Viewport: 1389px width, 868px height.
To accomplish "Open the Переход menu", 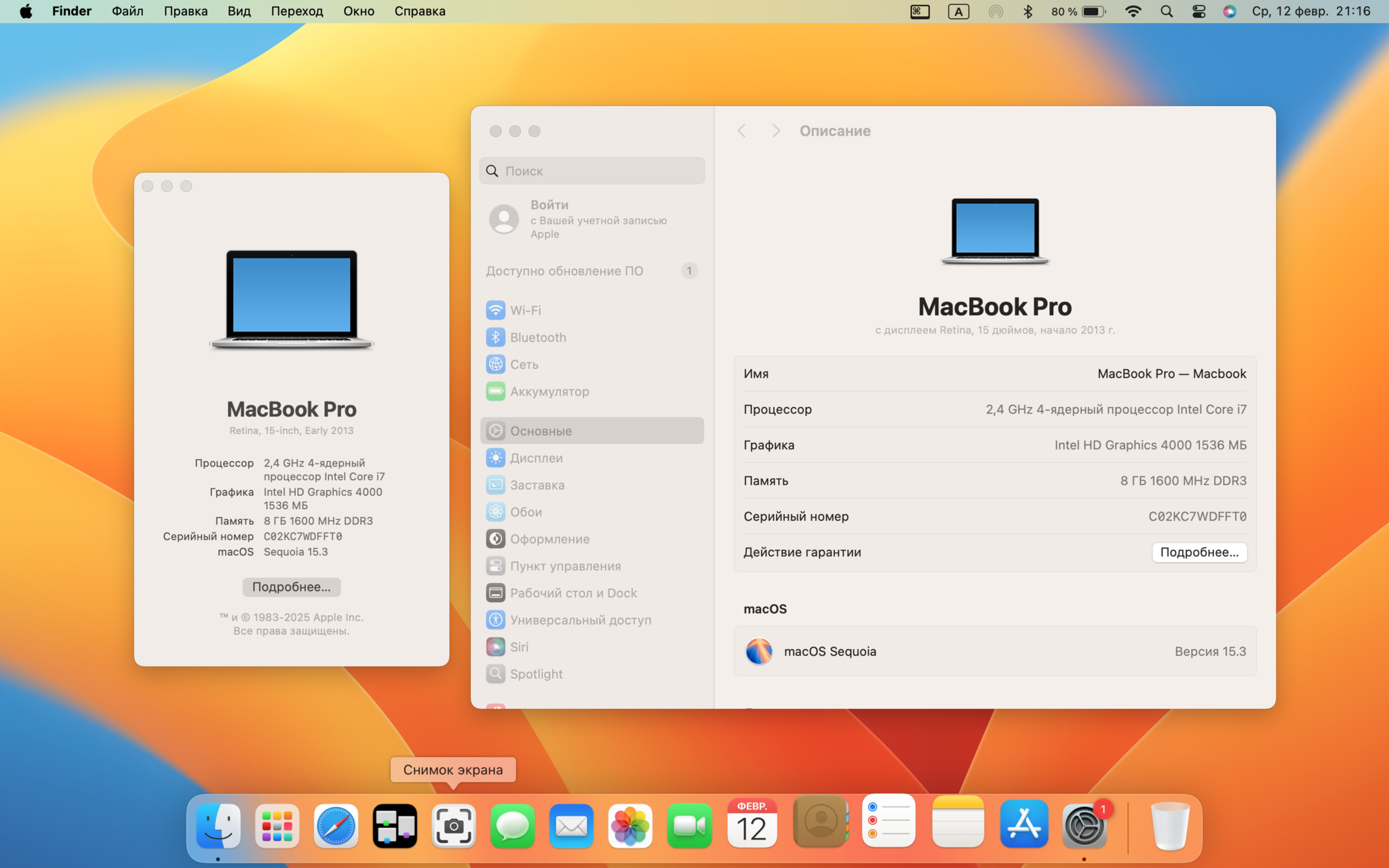I will coord(297,12).
